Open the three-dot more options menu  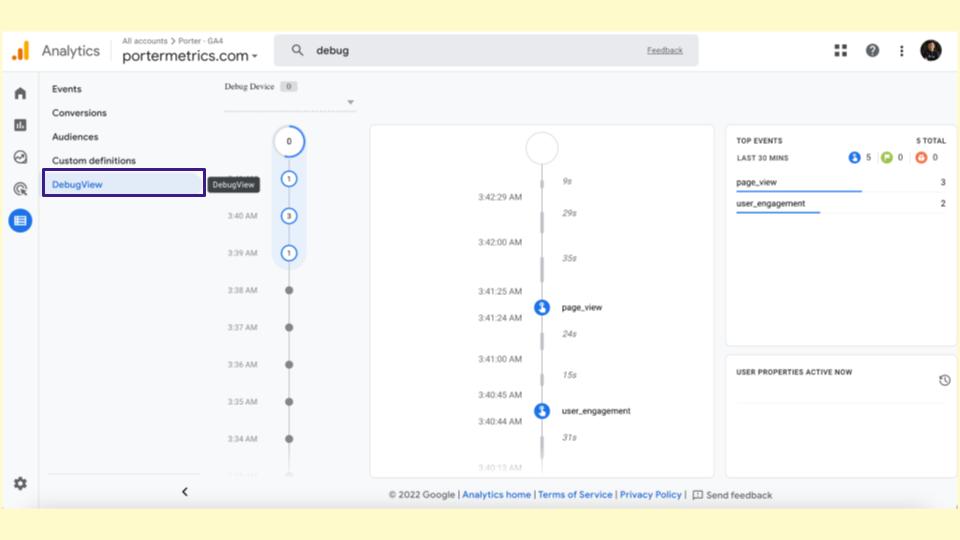(901, 51)
